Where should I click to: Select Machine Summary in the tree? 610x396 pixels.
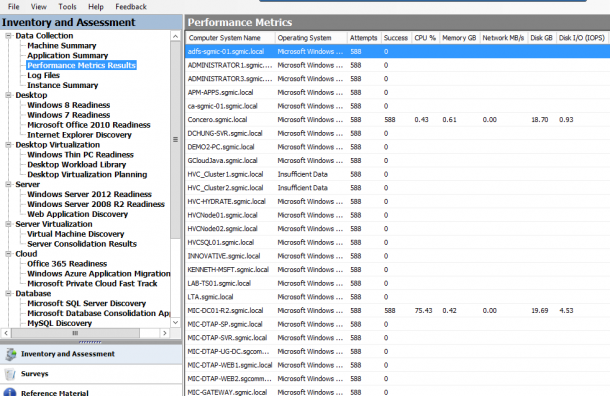pyautogui.click(x=61, y=46)
